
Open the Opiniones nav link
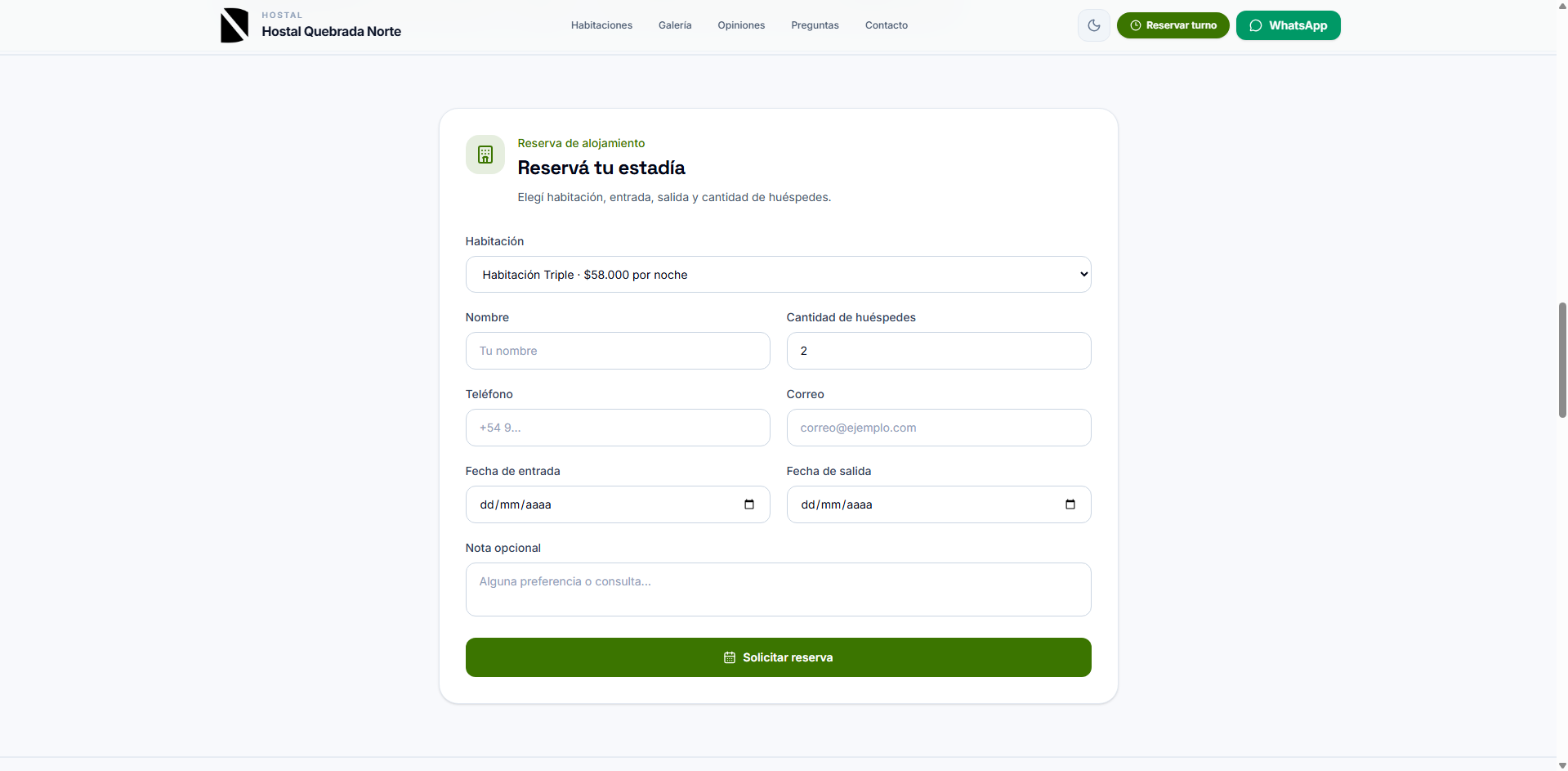(741, 25)
